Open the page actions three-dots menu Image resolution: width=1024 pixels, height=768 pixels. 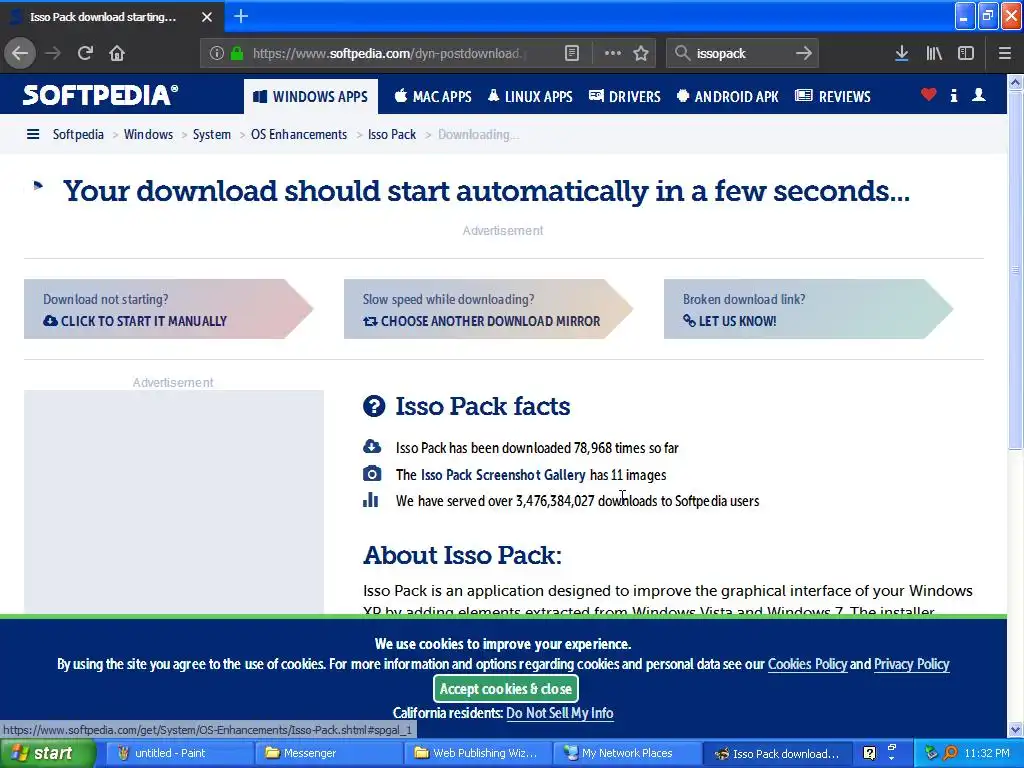(613, 54)
